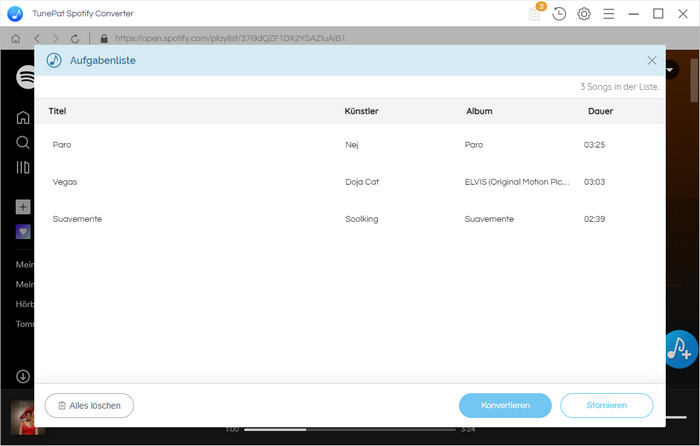
Task: Open the settings gear icon
Action: pos(584,14)
